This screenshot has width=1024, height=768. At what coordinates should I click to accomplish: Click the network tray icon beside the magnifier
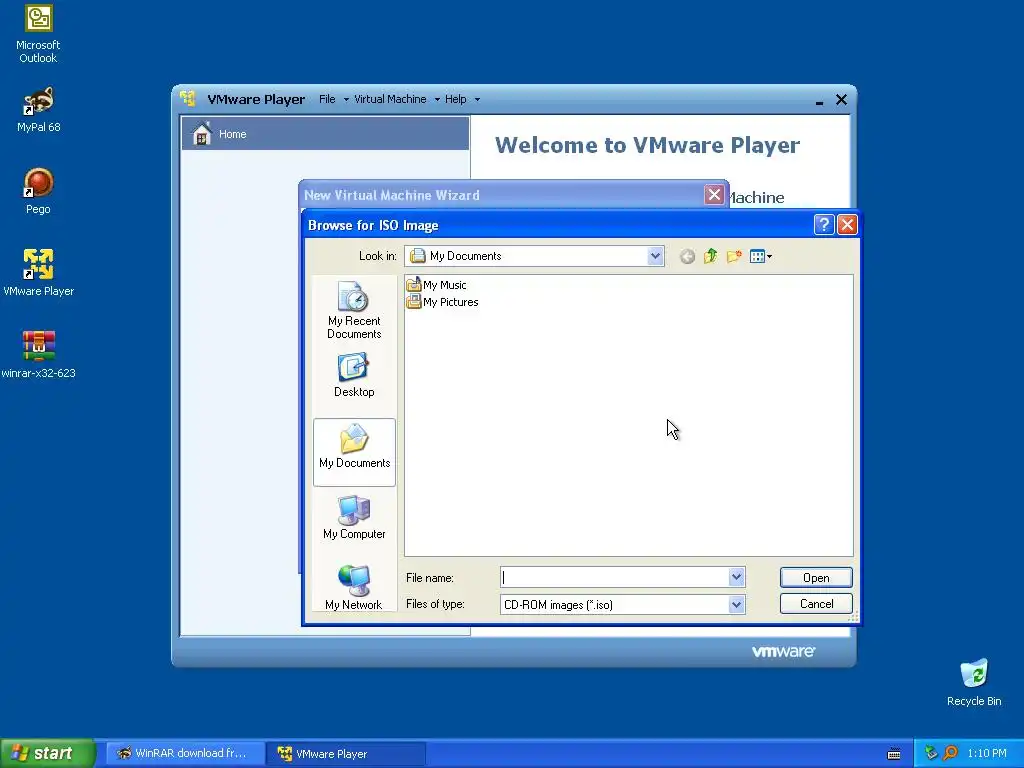[931, 753]
